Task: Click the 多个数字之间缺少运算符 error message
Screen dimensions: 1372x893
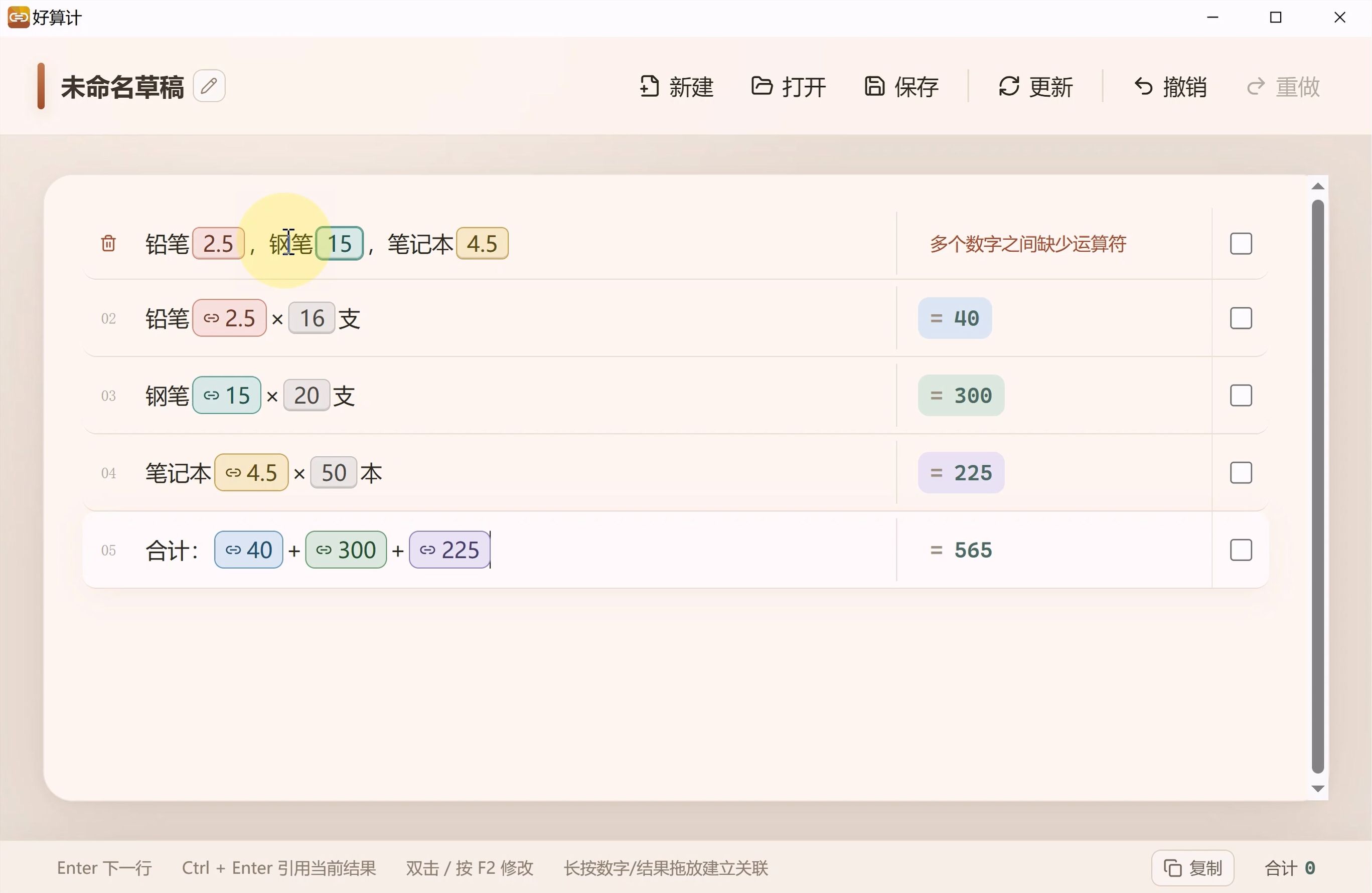Action: click(x=1028, y=244)
